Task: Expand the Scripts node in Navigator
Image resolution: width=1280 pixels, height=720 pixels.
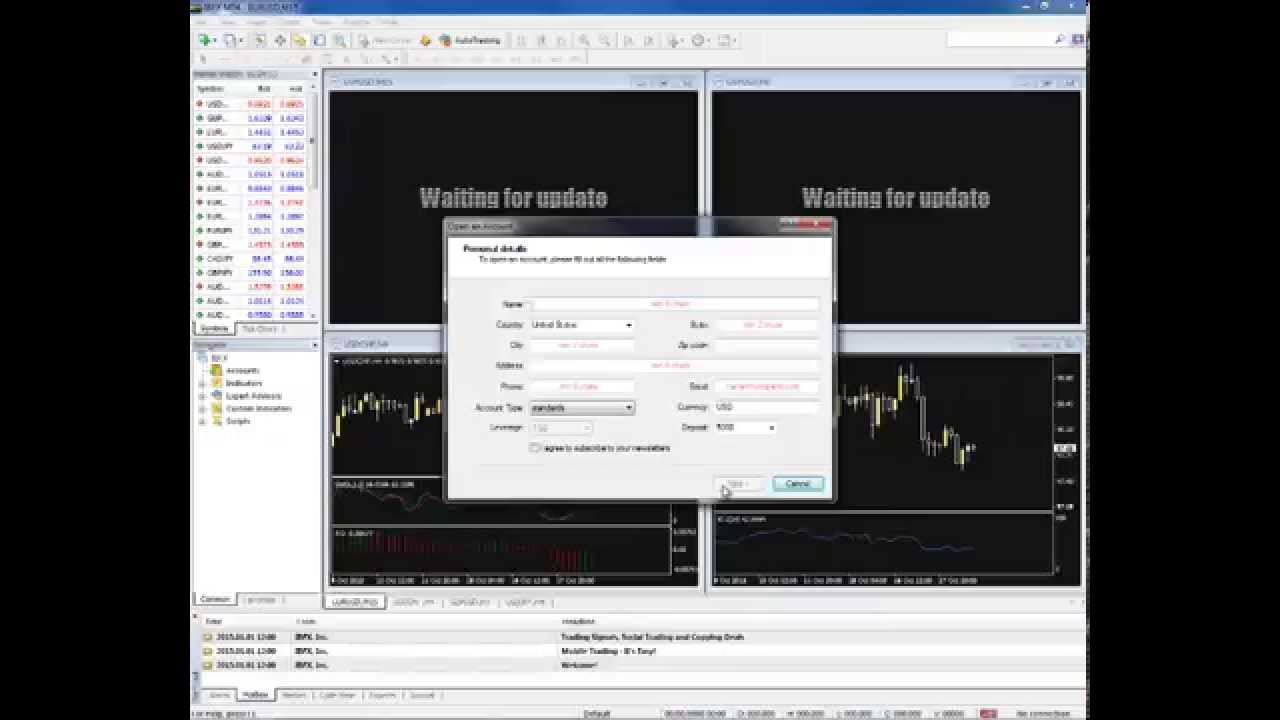Action: pyautogui.click(x=203, y=421)
